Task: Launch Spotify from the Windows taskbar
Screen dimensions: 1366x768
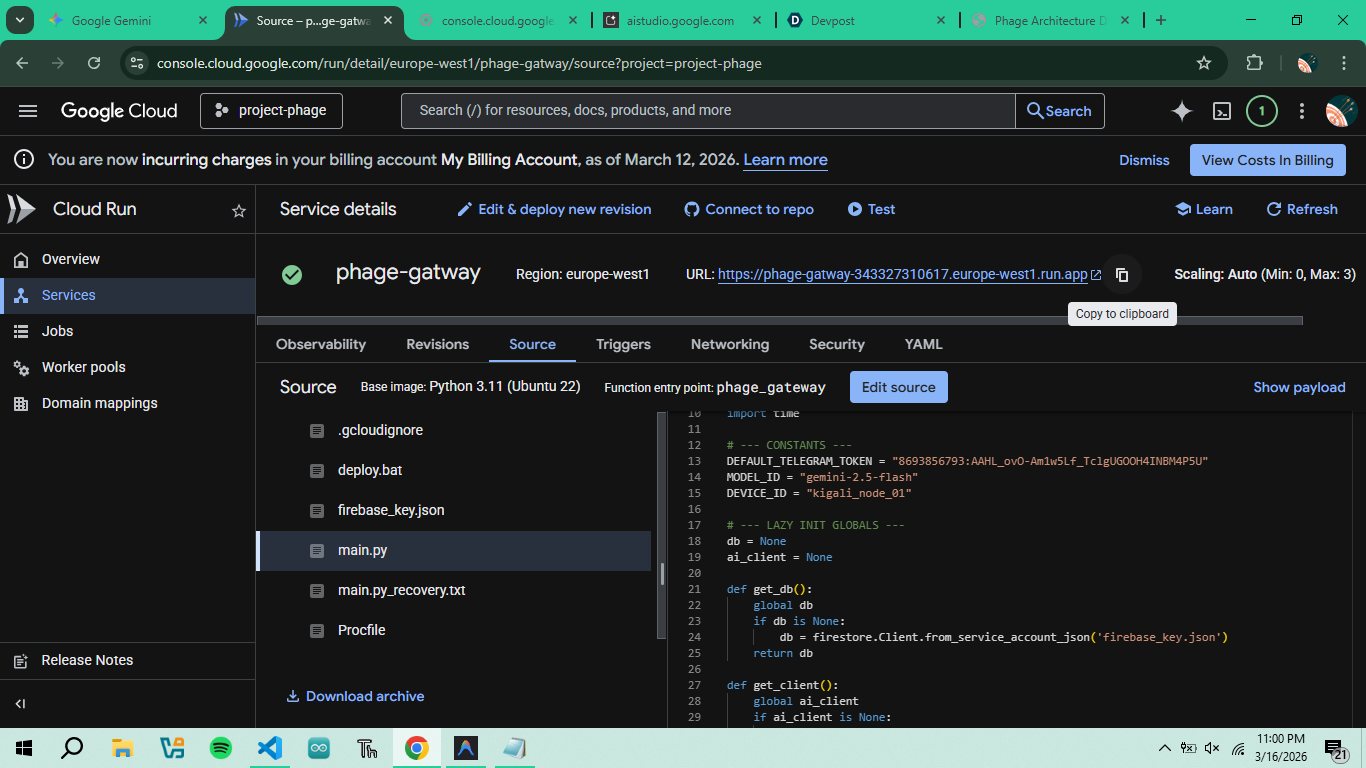Action: click(221, 748)
